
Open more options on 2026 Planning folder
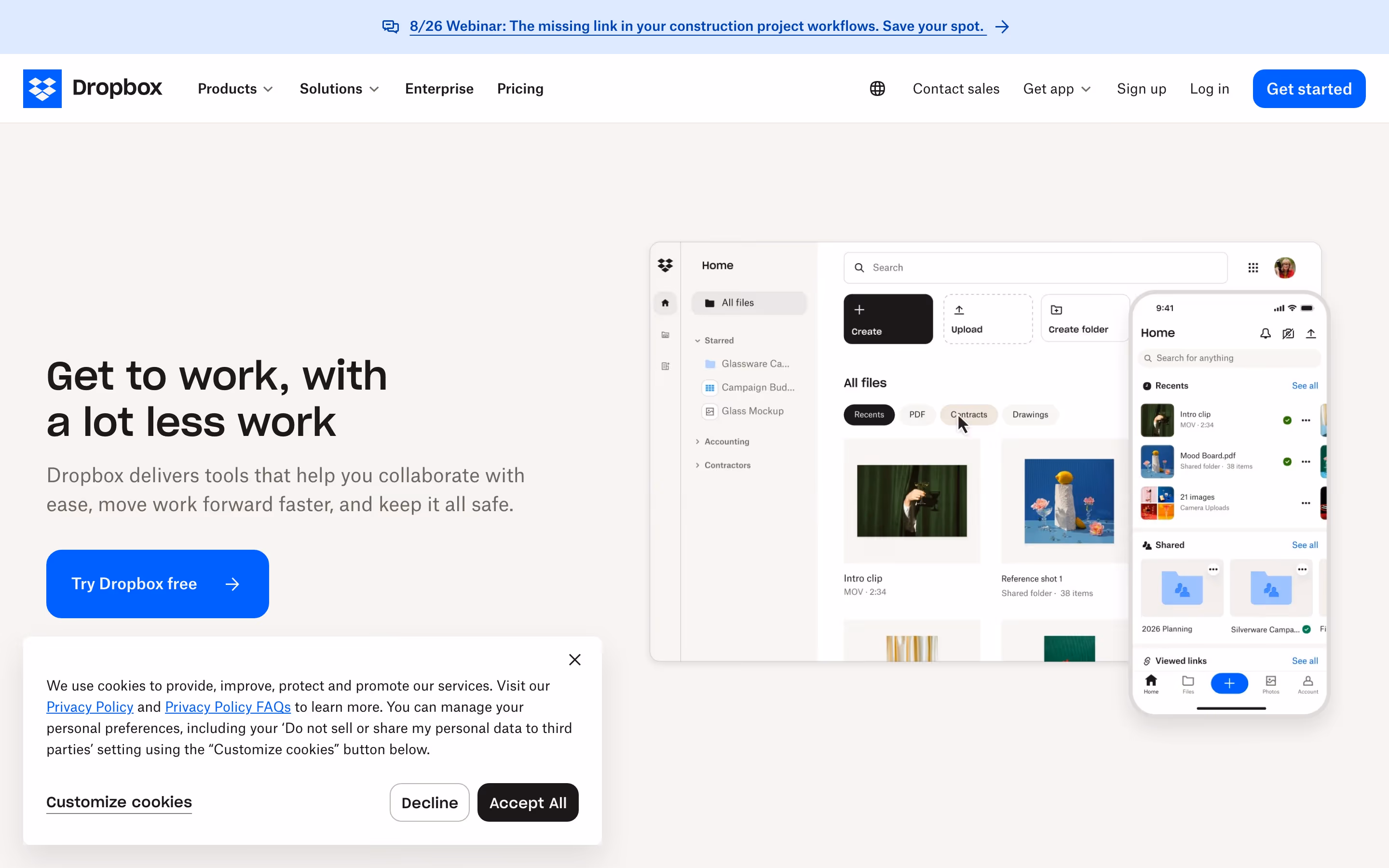pos(1213,570)
